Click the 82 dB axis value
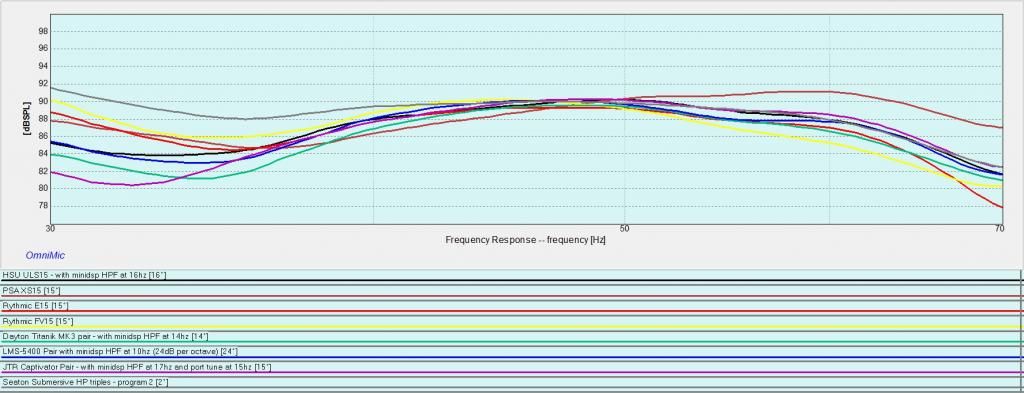The image size is (1024, 393). point(43,171)
